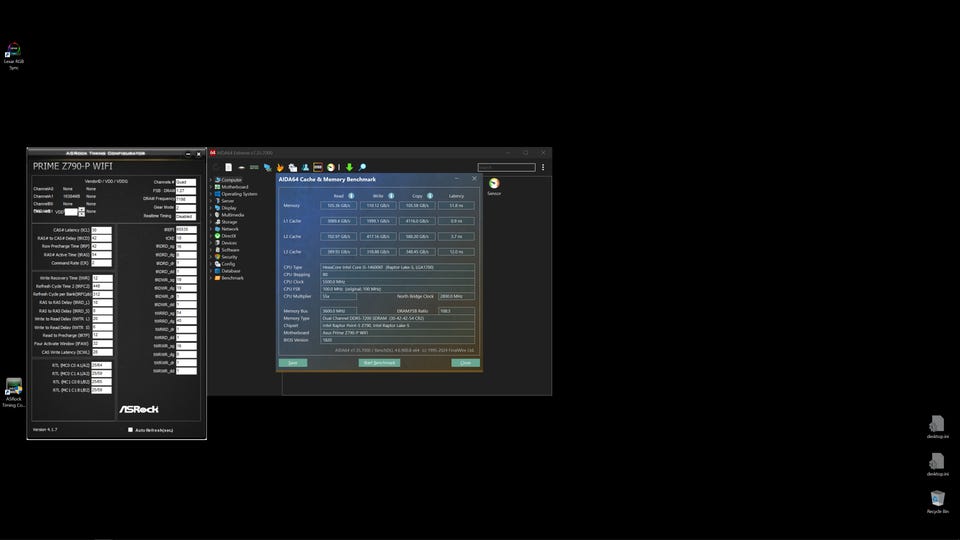Screen dimensions: 960x540
Task: Click the CPU Type value field
Action: [397, 268]
